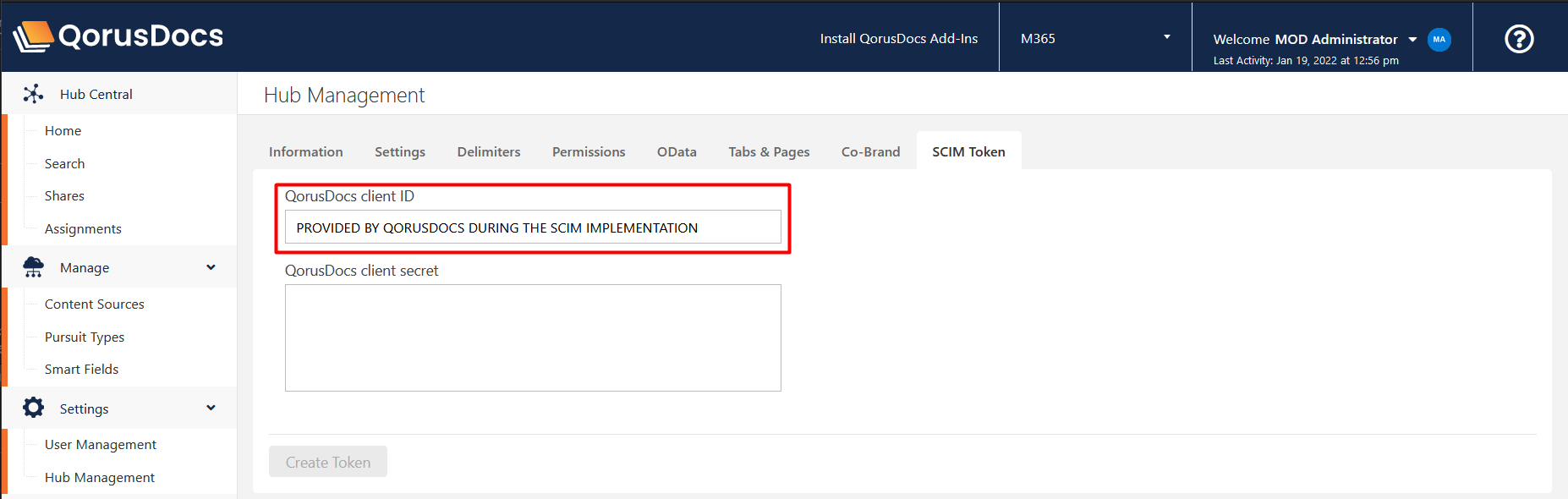Click the Settings section label in sidebar
This screenshot has height=499, width=1568.
(x=85, y=409)
